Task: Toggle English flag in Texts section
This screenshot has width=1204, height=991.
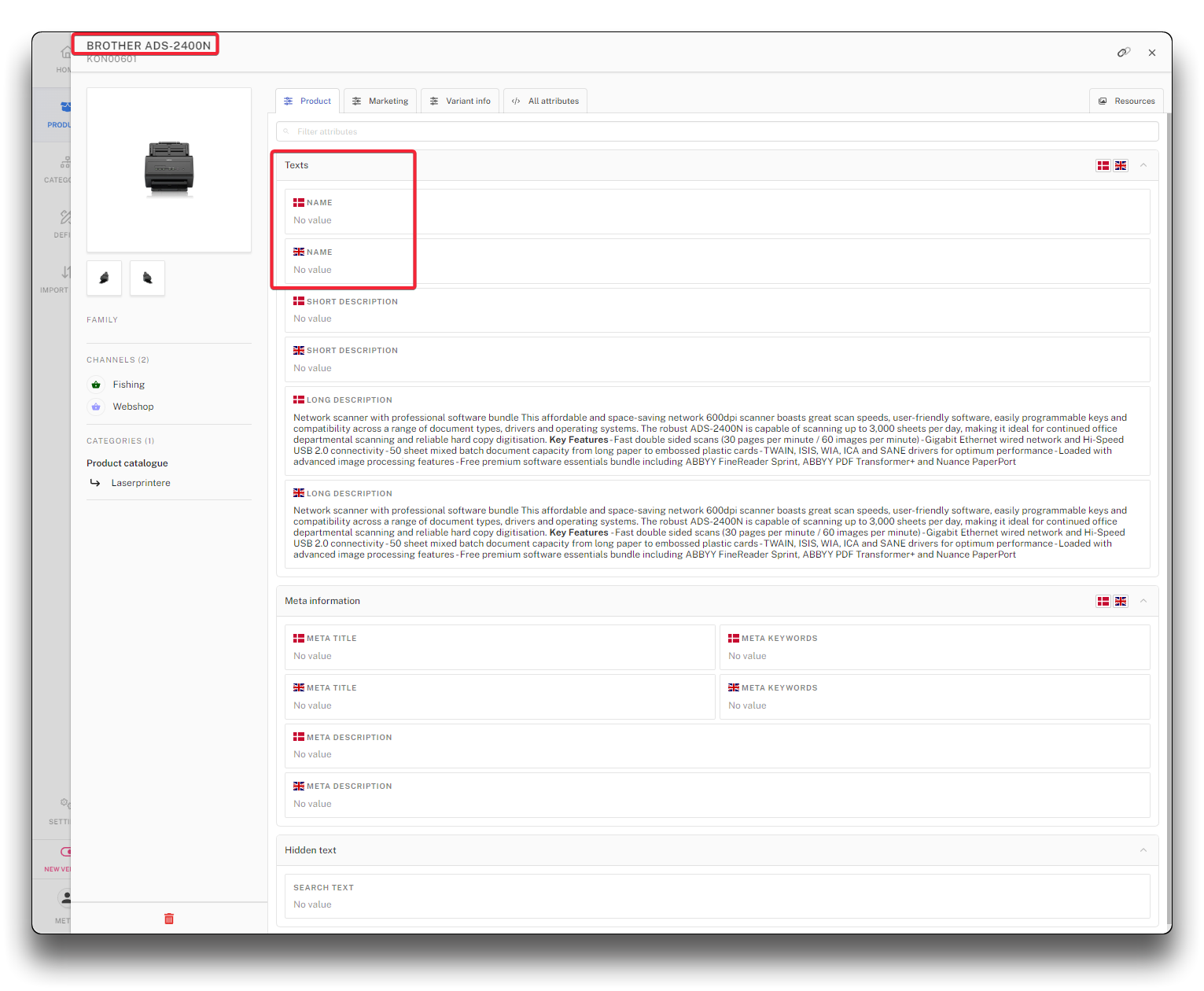Action: point(1121,165)
